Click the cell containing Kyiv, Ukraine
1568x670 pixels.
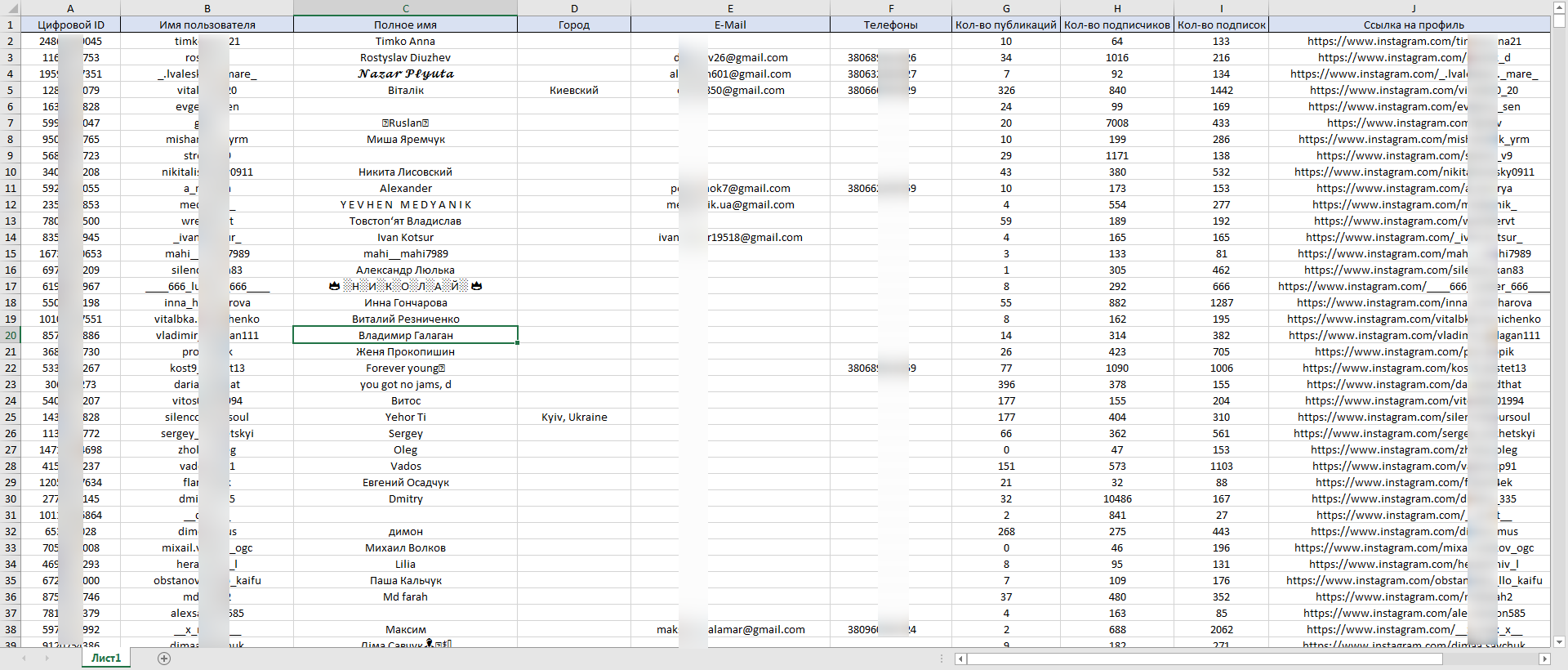point(574,417)
